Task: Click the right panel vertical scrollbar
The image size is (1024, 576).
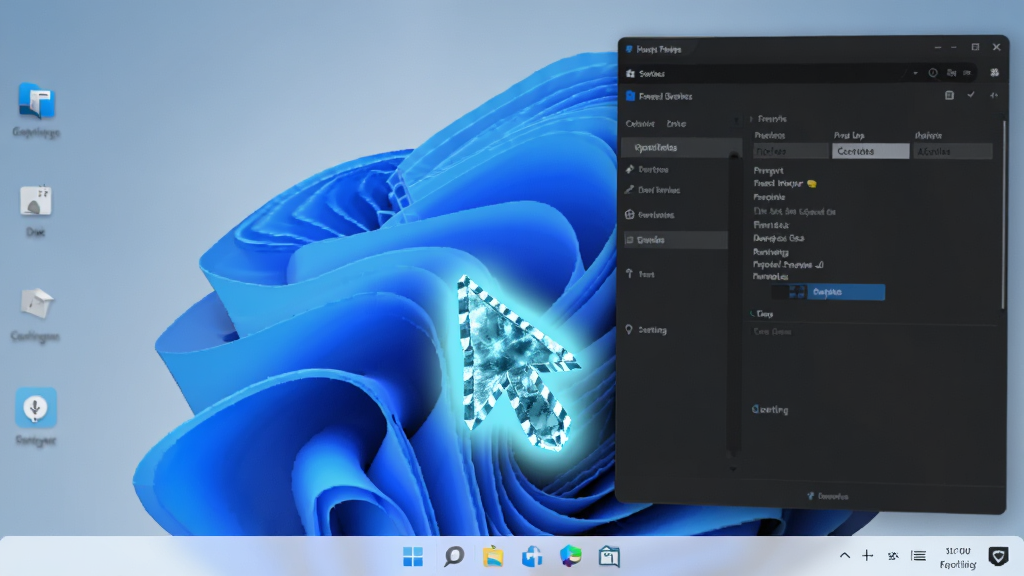Action: 1003,216
